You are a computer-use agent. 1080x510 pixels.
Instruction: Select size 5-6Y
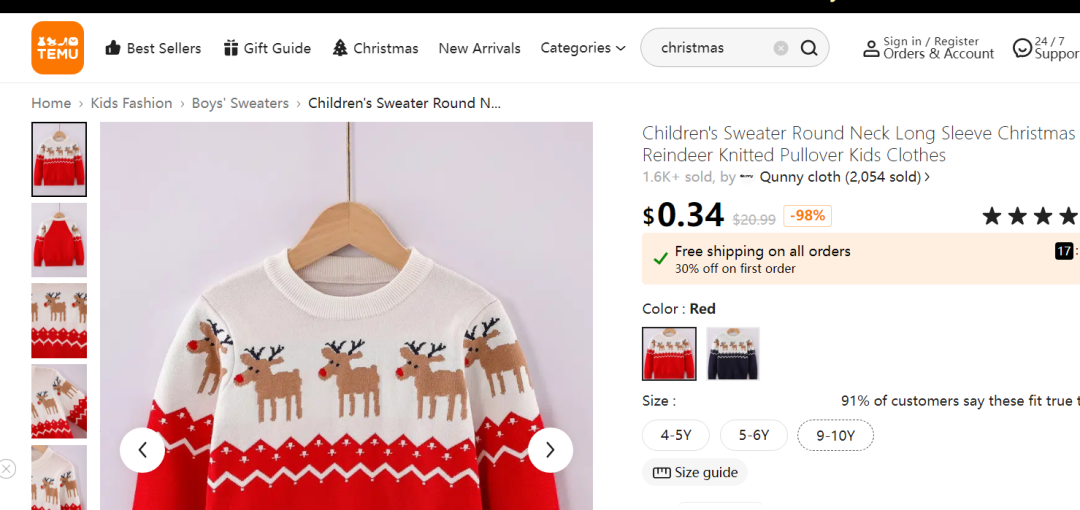tap(754, 435)
